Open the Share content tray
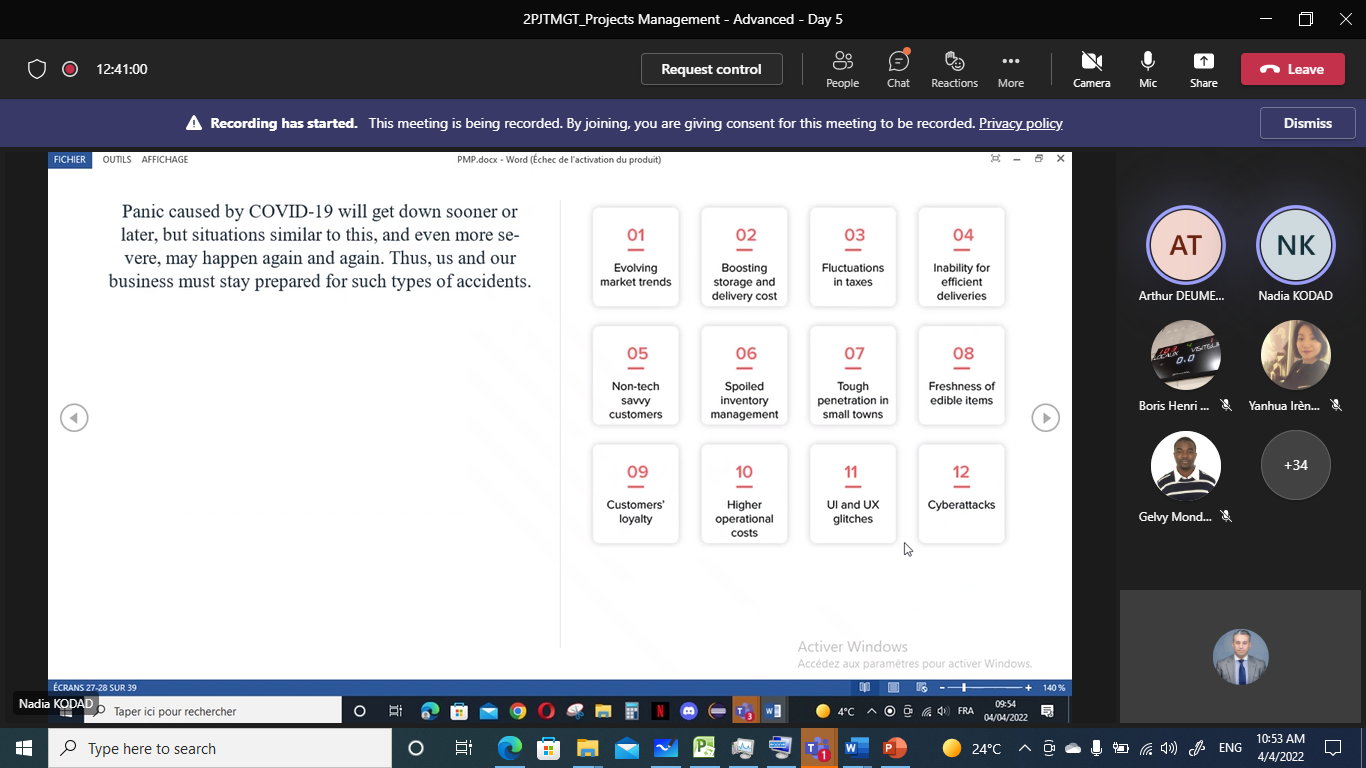Screen dimensions: 1366x768 [1203, 69]
